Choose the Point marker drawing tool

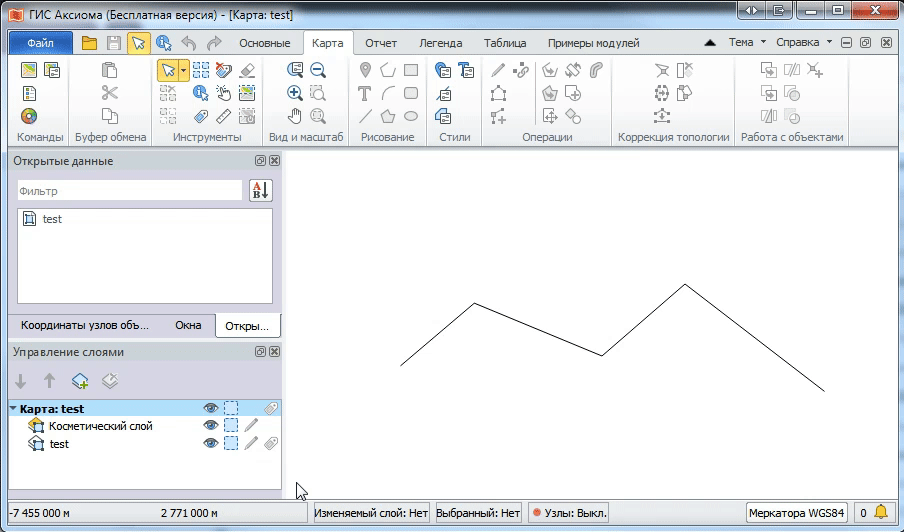pyautogui.click(x=365, y=70)
